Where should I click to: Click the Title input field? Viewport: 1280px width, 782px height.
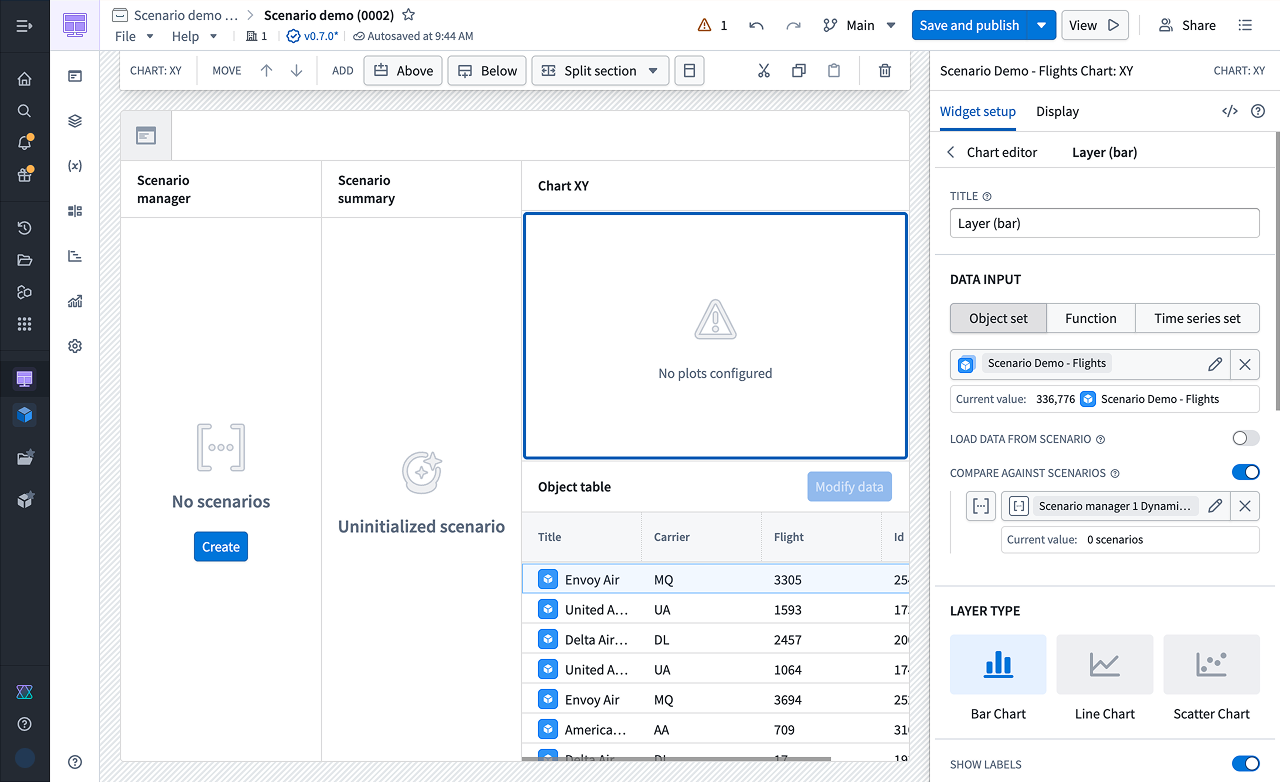tap(1104, 223)
